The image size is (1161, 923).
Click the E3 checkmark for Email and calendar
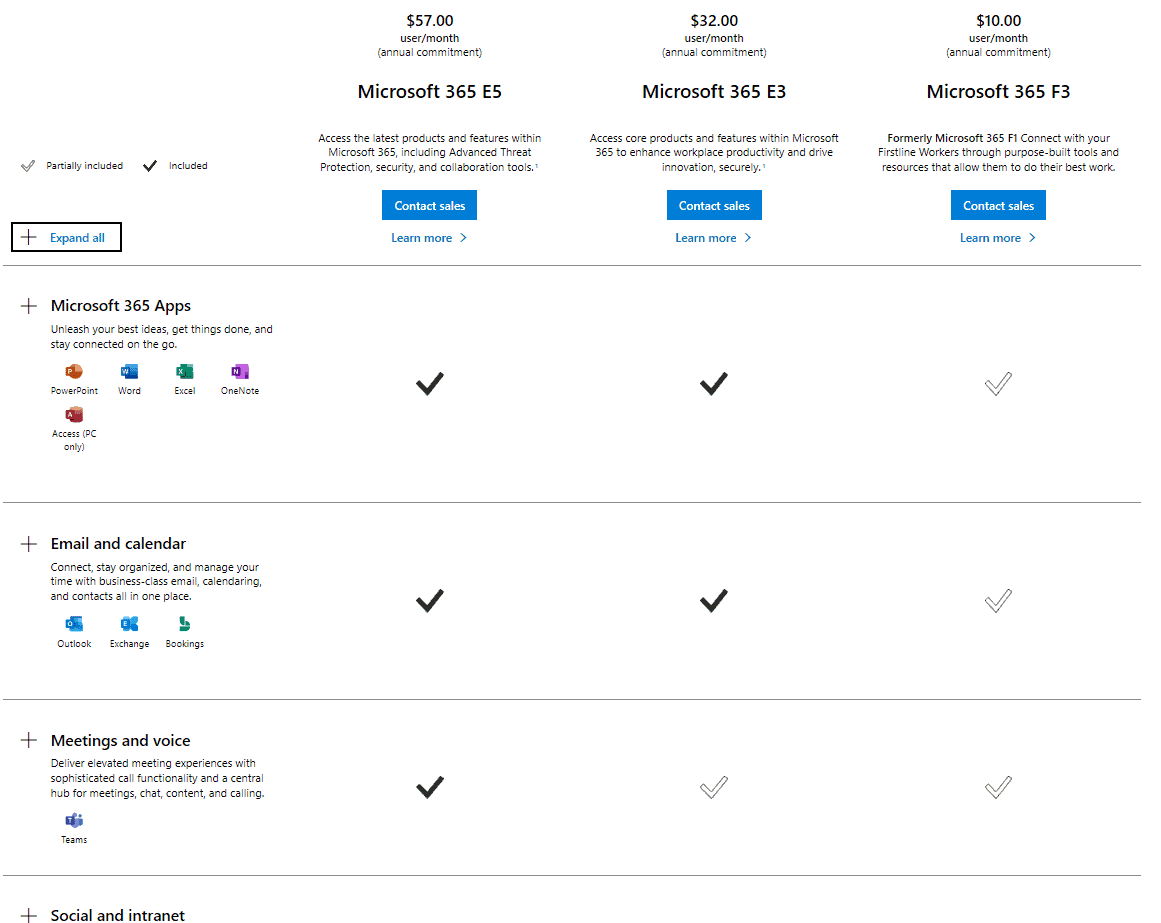click(713, 600)
